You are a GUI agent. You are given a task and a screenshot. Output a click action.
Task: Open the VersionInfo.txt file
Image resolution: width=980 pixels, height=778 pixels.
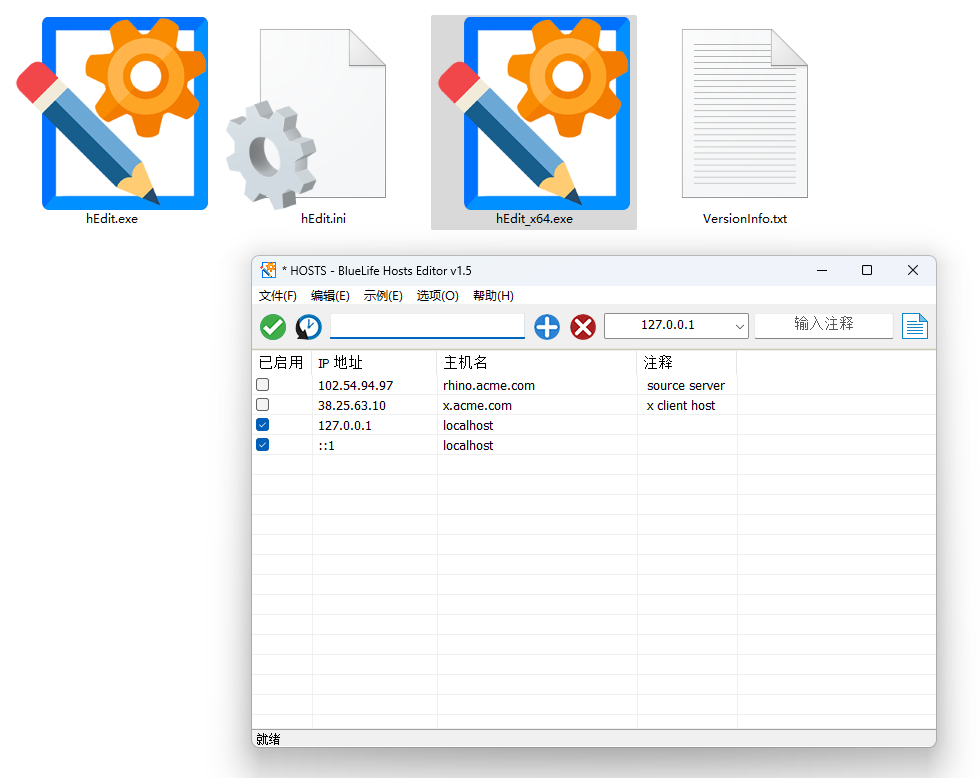click(744, 113)
